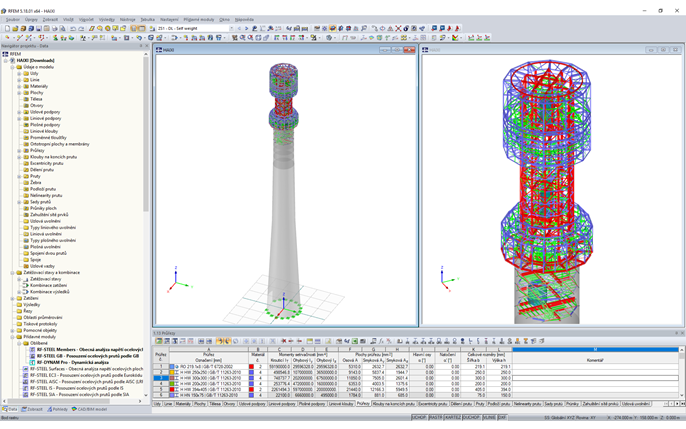This screenshot has width=686, height=429.
Task: Collapse the Zatěžovací stavy a kombinace node
Action: [x=13, y=272]
